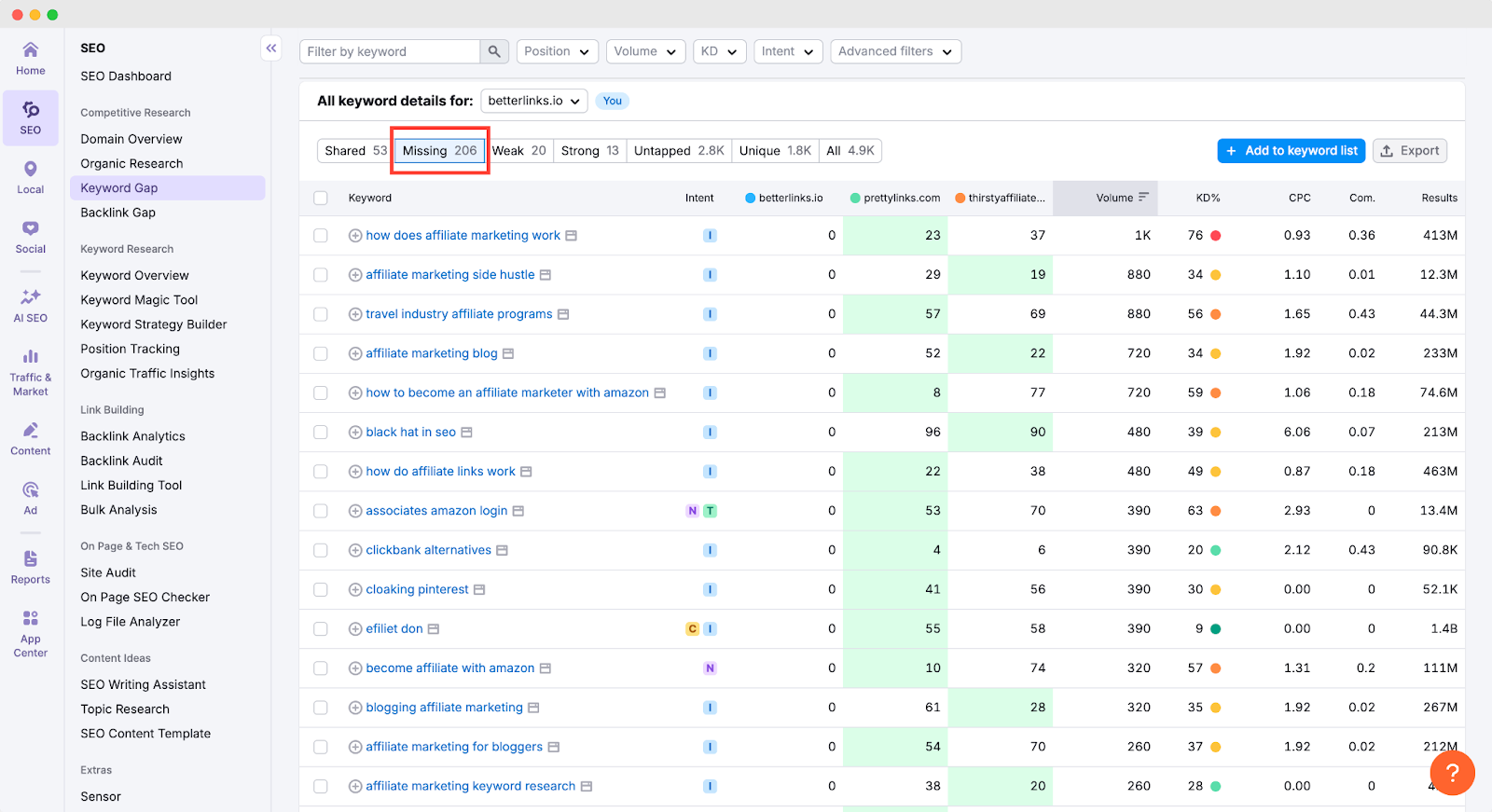Expand the Position filter dropdown
Image resolution: width=1492 pixels, height=812 pixels.
[x=557, y=51]
